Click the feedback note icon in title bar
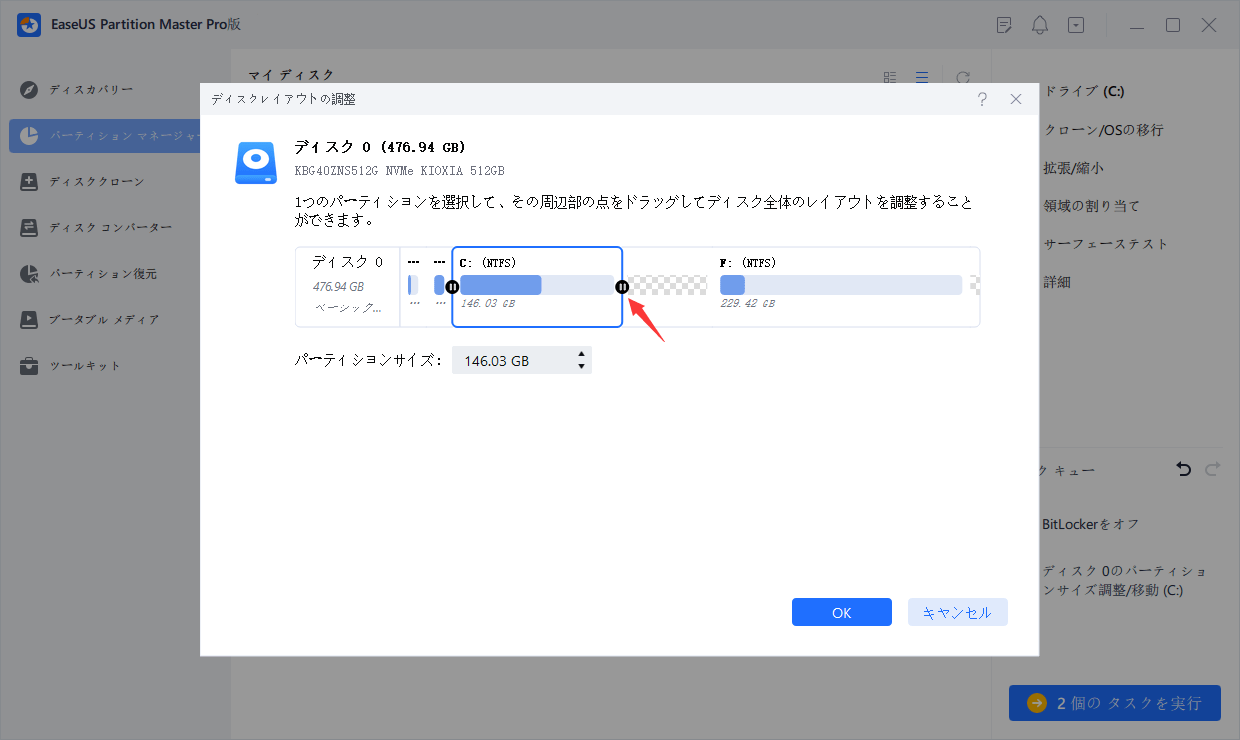The image size is (1240, 740). click(1003, 24)
